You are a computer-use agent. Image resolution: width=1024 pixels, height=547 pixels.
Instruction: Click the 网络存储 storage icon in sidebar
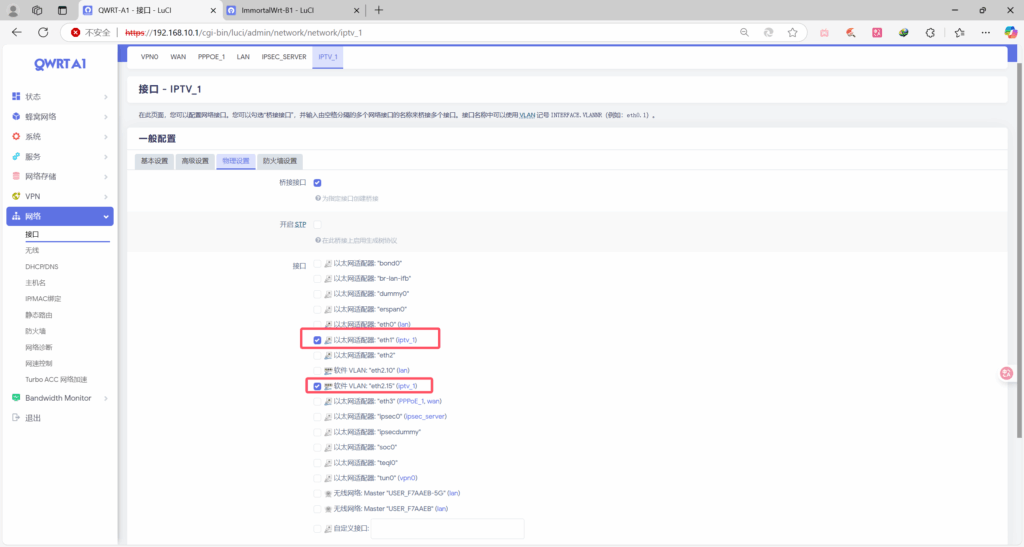16,176
